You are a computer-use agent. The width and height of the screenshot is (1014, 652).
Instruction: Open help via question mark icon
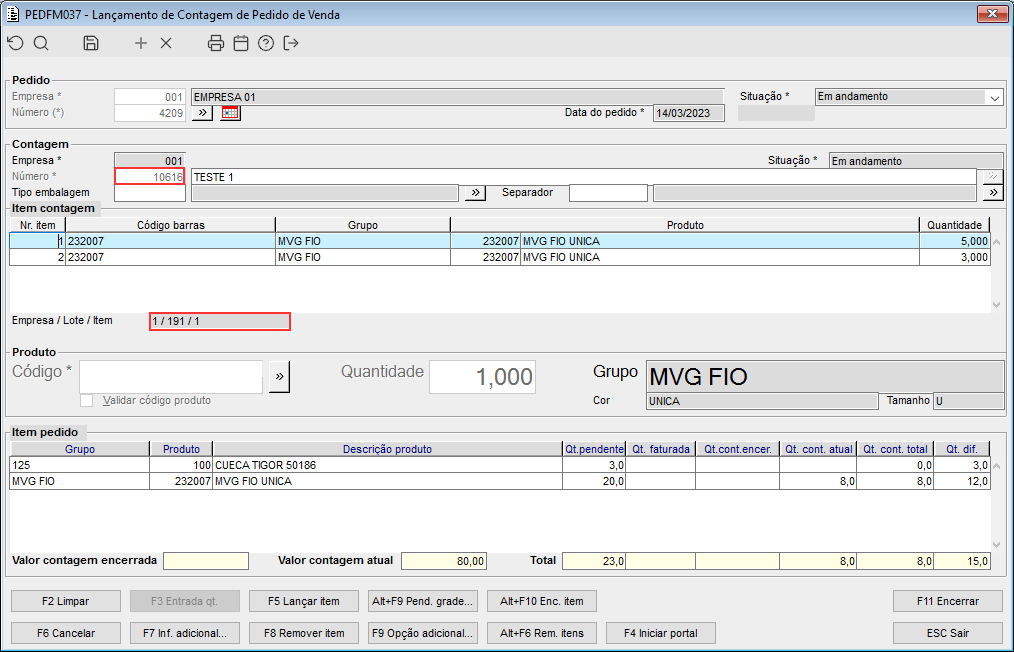tap(266, 43)
